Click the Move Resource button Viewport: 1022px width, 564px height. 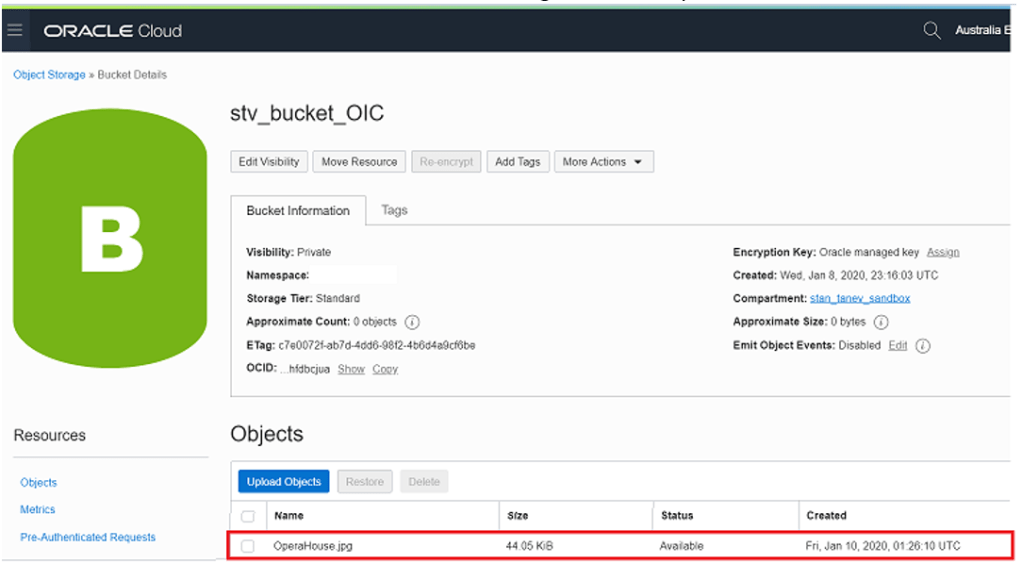(359, 162)
